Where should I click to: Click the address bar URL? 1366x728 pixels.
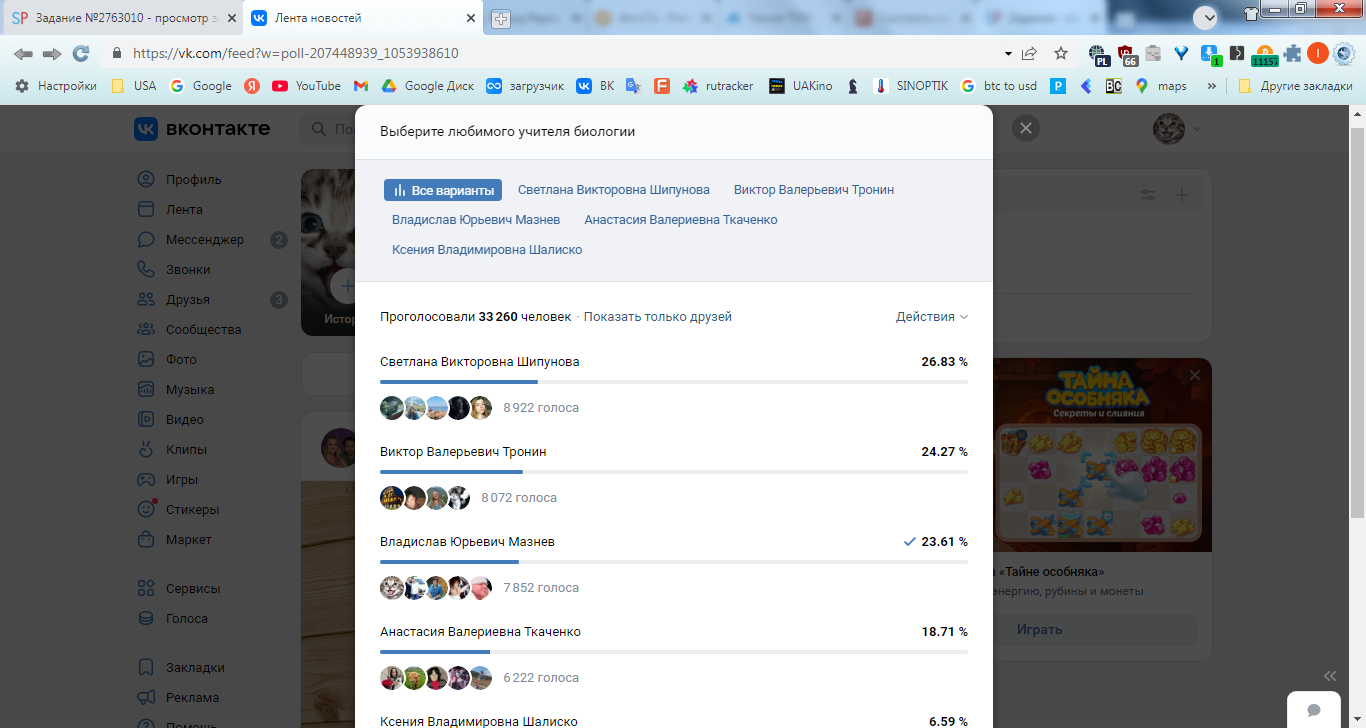(295, 54)
